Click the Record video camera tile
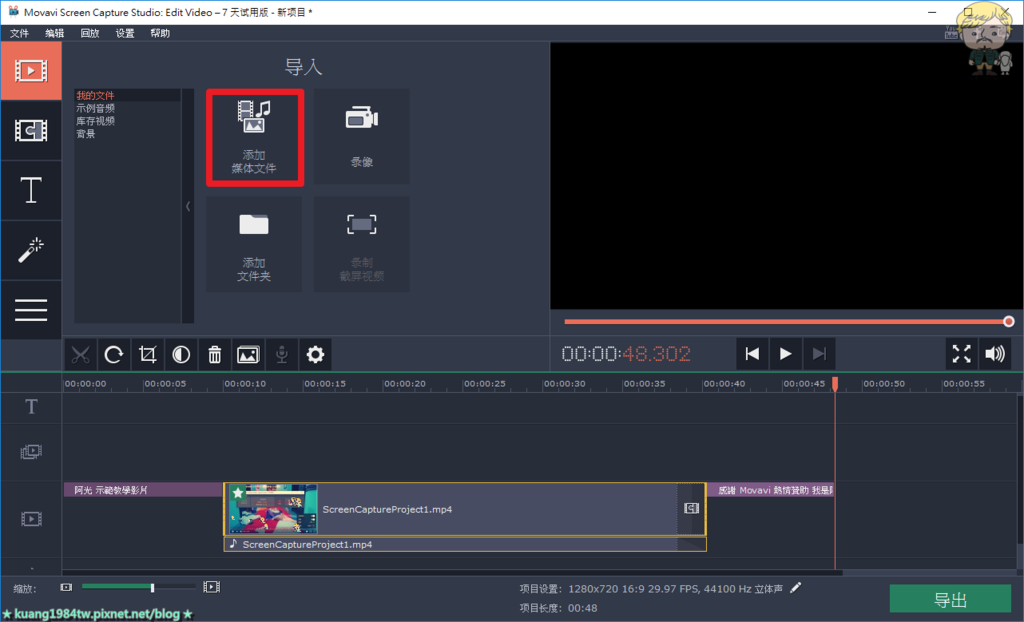1024x622 pixels. pos(362,137)
